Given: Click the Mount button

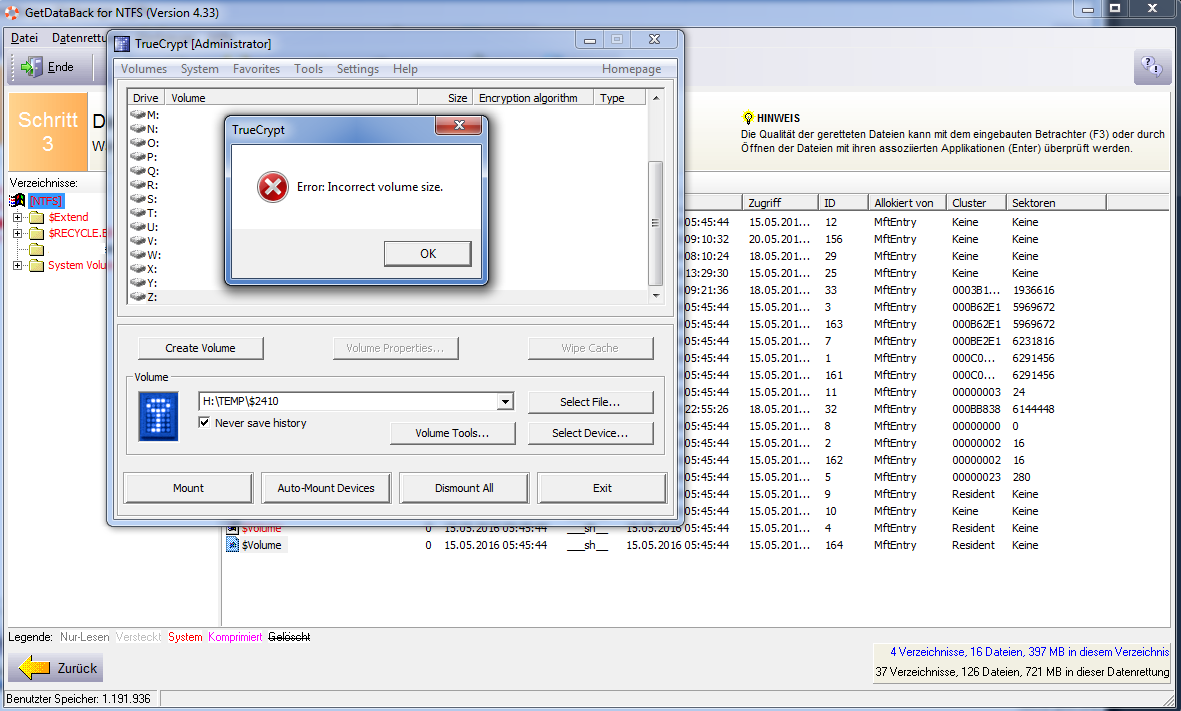Looking at the screenshot, I should point(188,488).
